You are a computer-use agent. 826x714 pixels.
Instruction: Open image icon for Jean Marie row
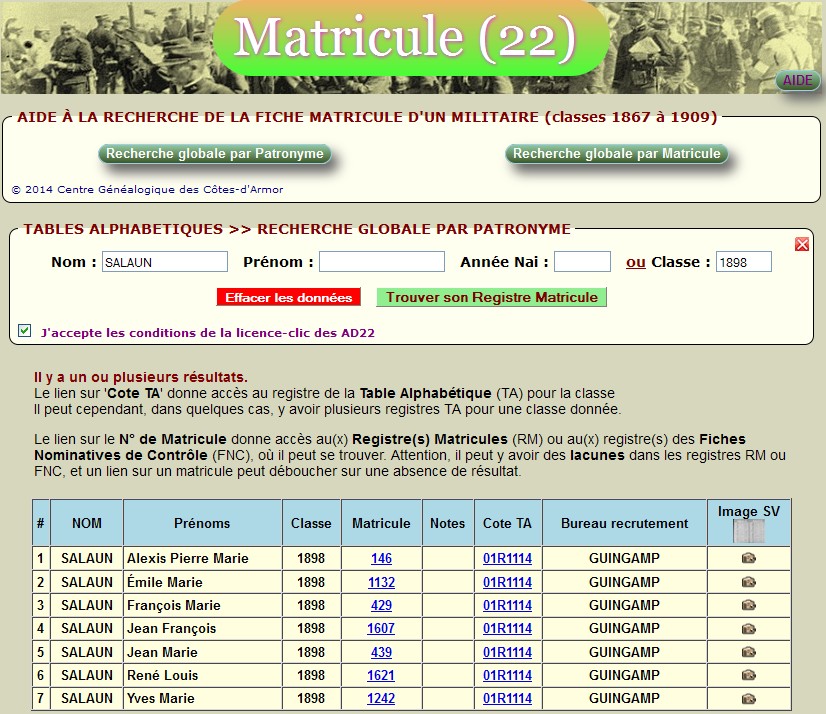[x=748, y=652]
